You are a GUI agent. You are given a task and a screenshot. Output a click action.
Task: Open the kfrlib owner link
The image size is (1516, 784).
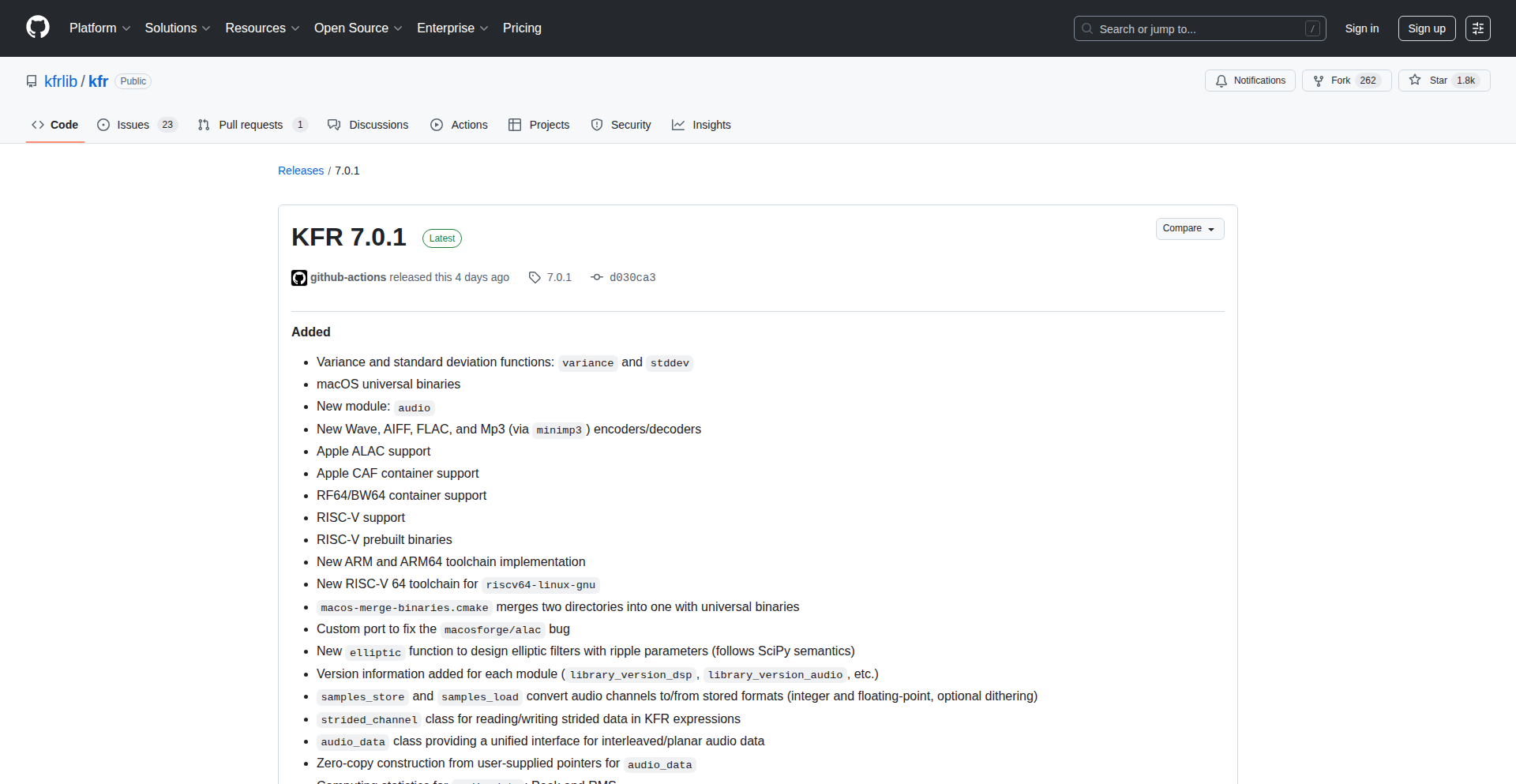point(61,81)
